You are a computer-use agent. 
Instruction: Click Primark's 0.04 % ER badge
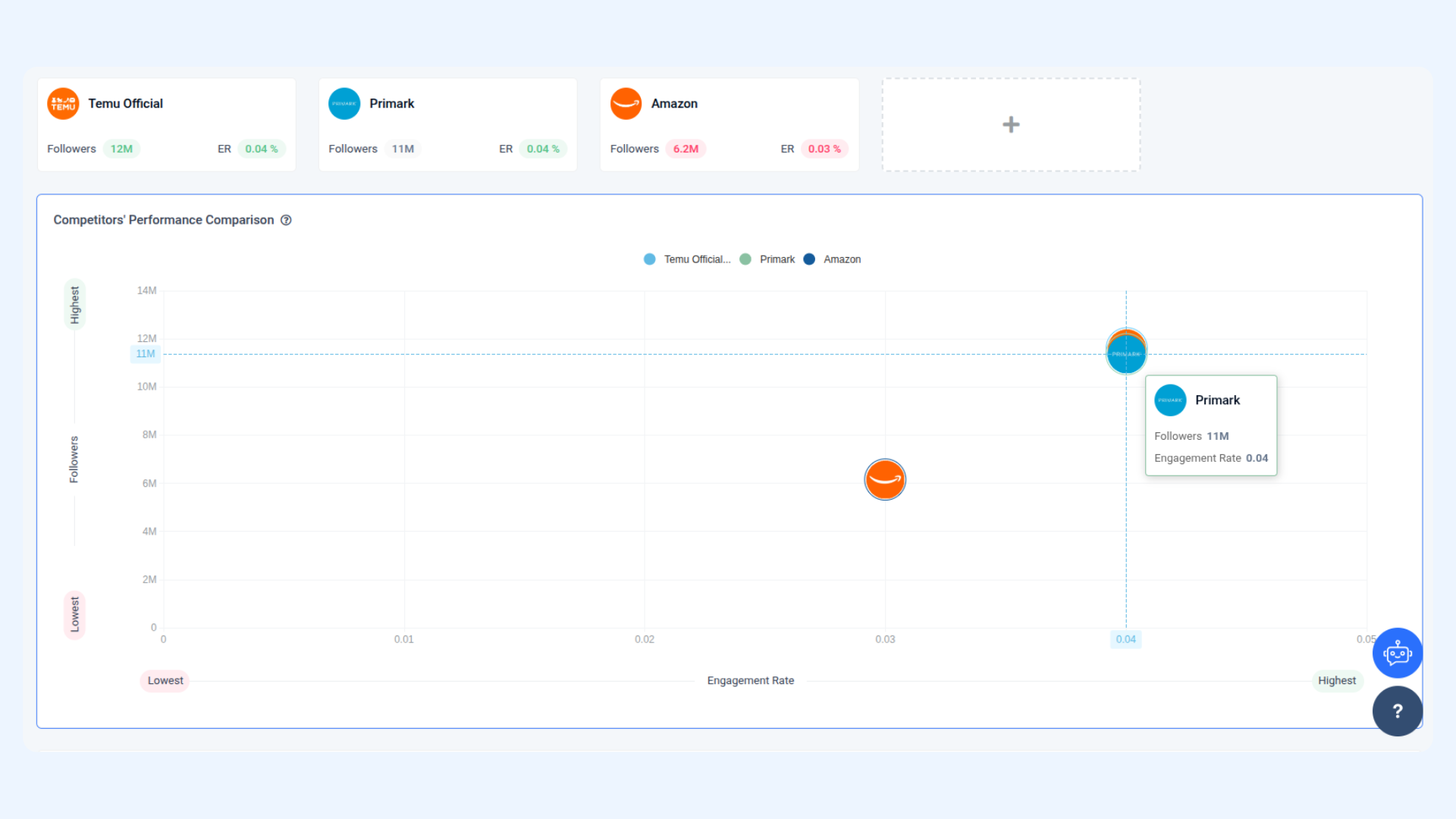point(543,149)
